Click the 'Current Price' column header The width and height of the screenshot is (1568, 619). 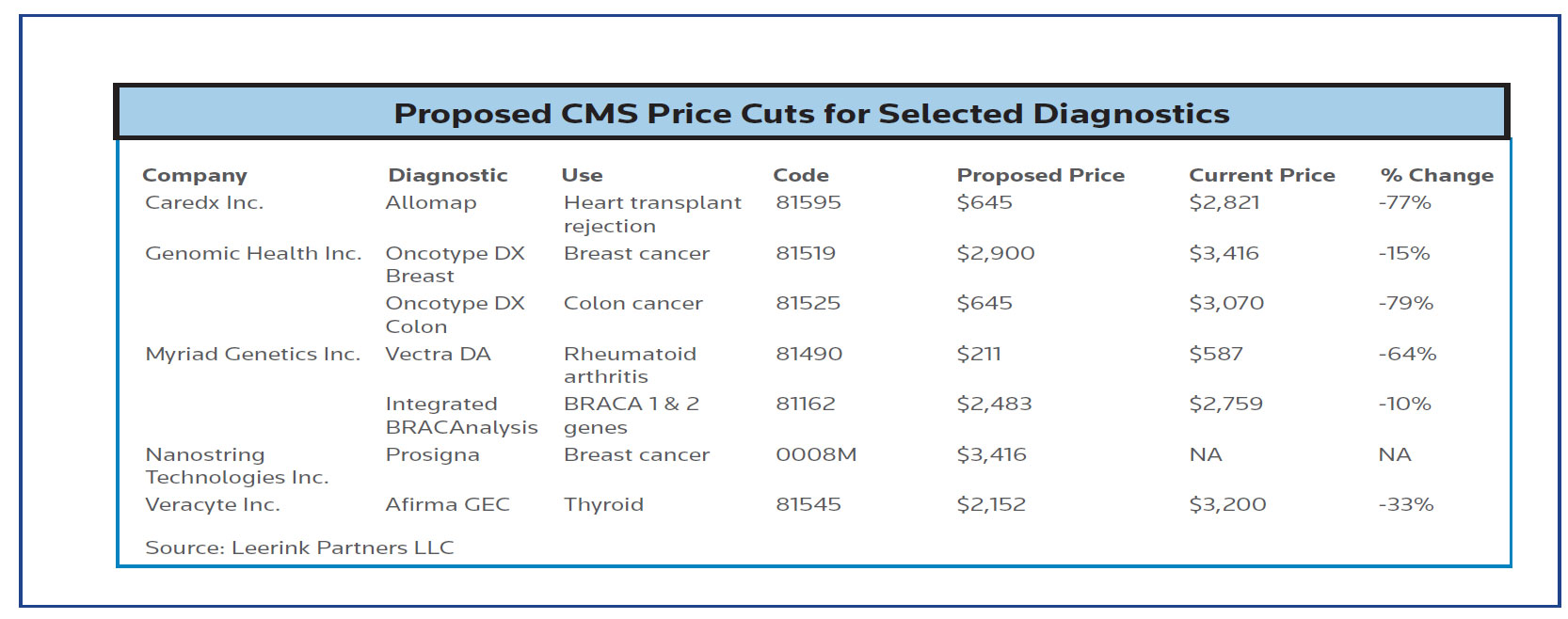1261,175
